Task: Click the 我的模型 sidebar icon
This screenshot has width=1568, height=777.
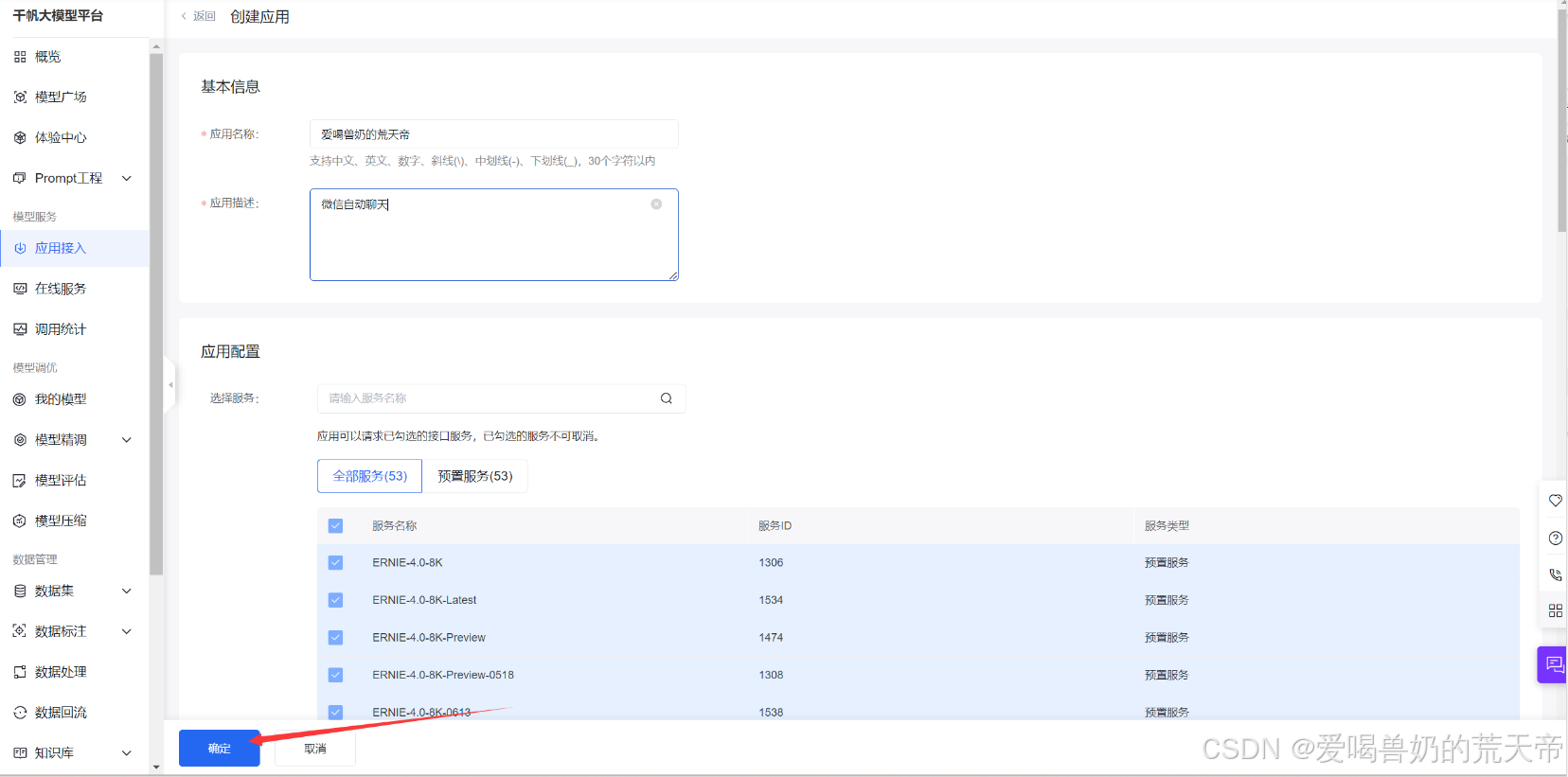Action: click(20, 399)
